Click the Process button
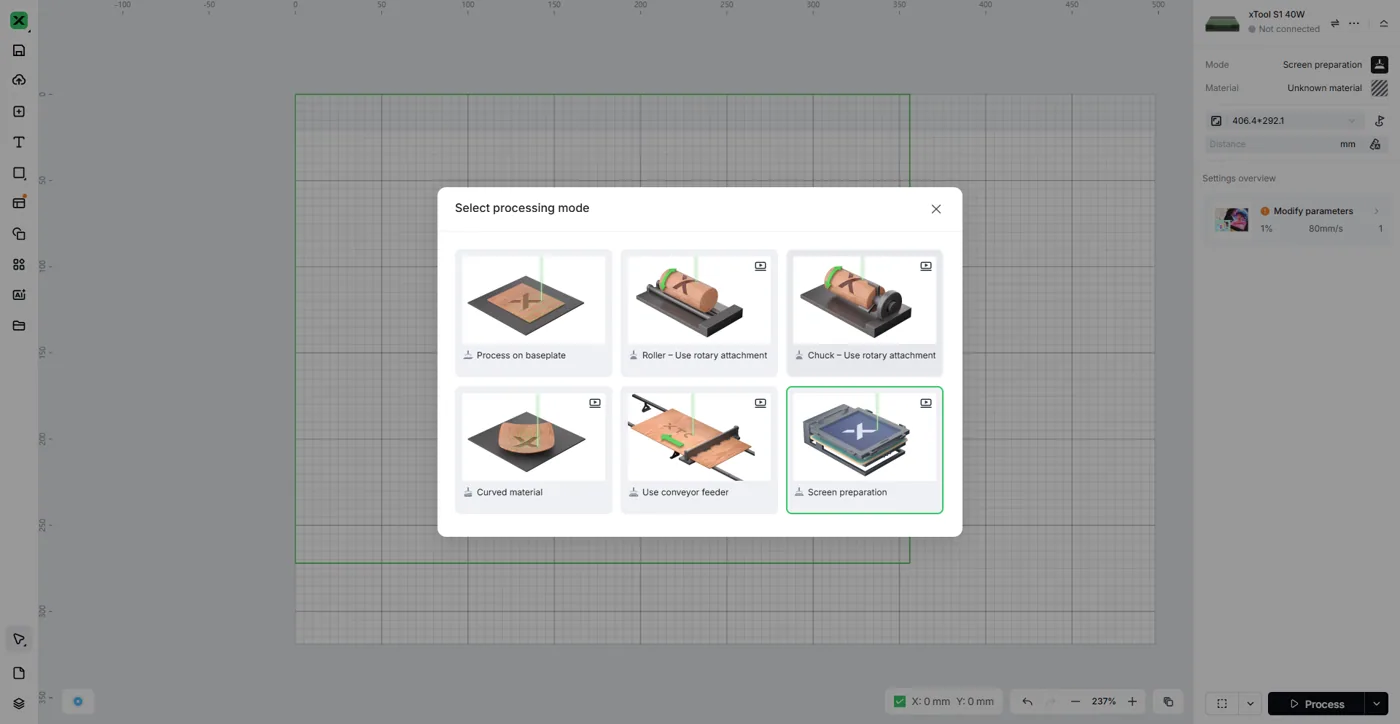 click(1316, 704)
